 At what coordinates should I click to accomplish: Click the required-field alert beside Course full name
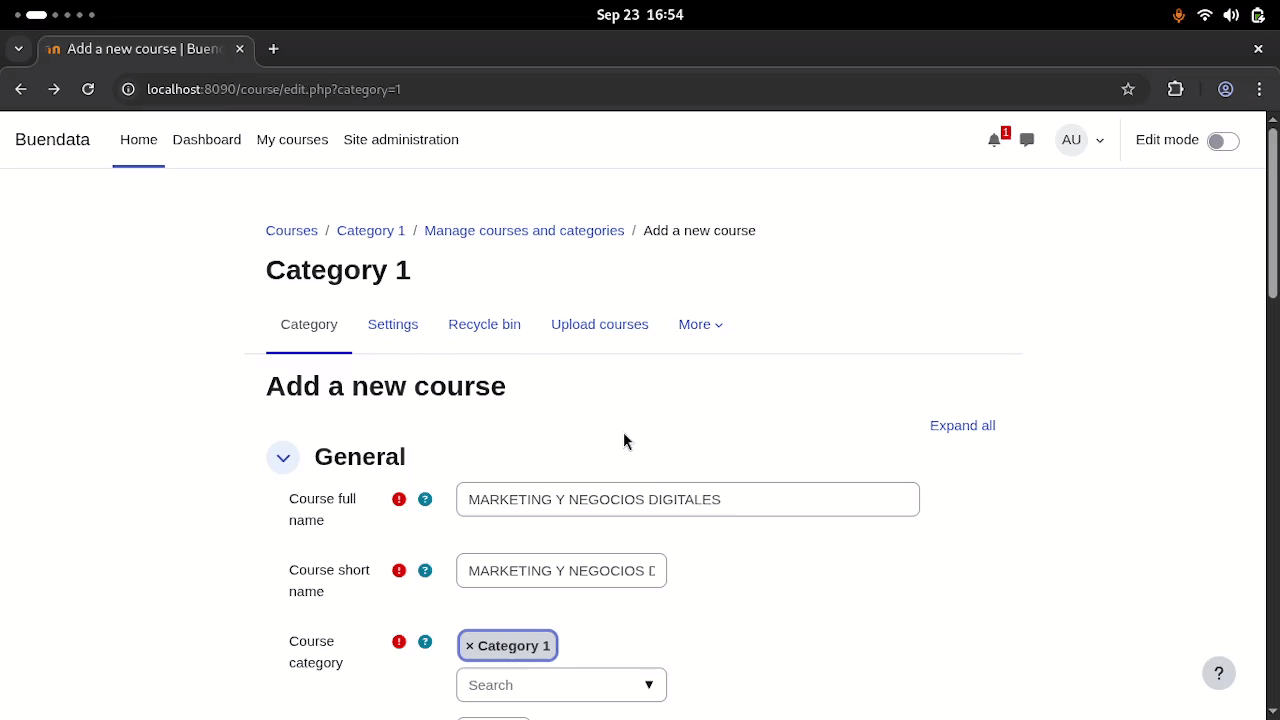399,499
